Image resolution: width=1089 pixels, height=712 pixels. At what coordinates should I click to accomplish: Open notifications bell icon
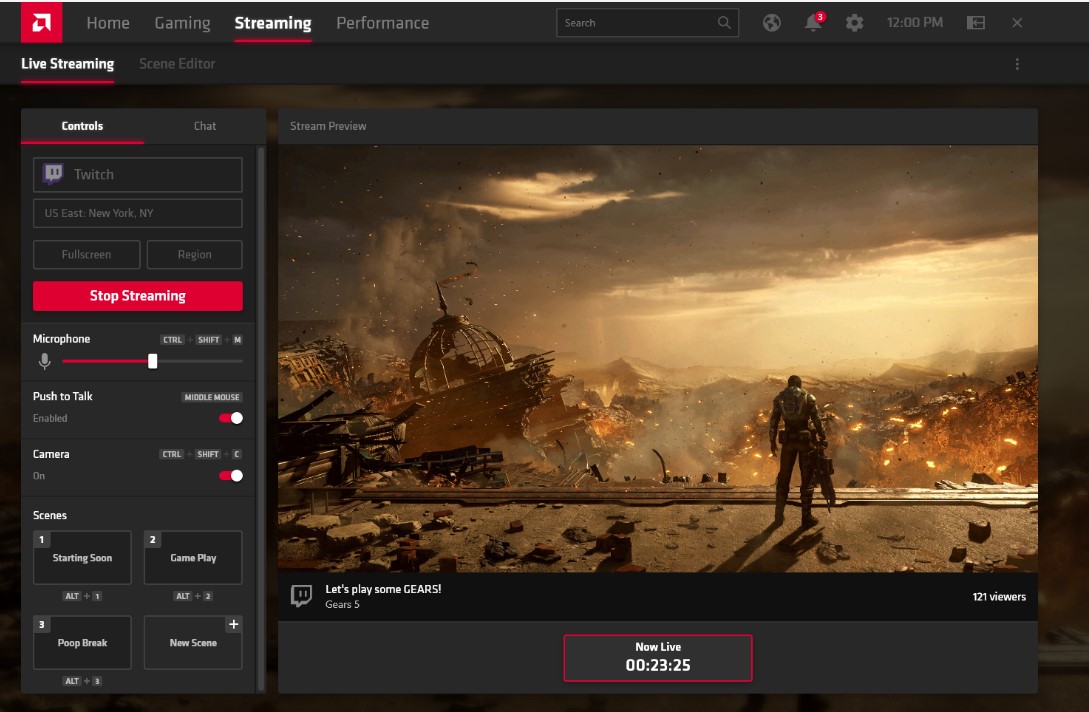pyautogui.click(x=813, y=22)
